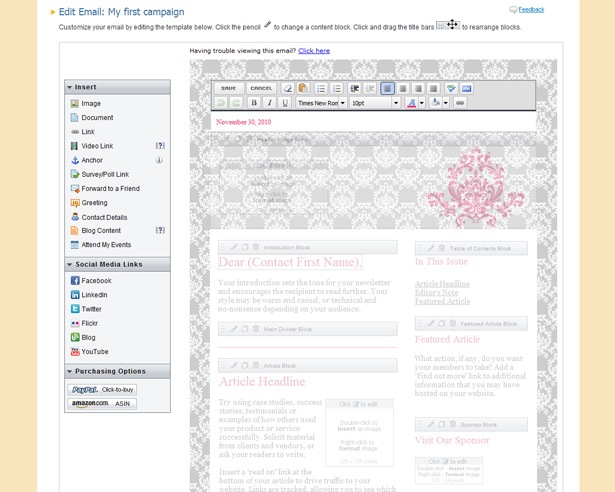Screen dimensions: 615x492
Task: Select align left
Action: point(387,89)
